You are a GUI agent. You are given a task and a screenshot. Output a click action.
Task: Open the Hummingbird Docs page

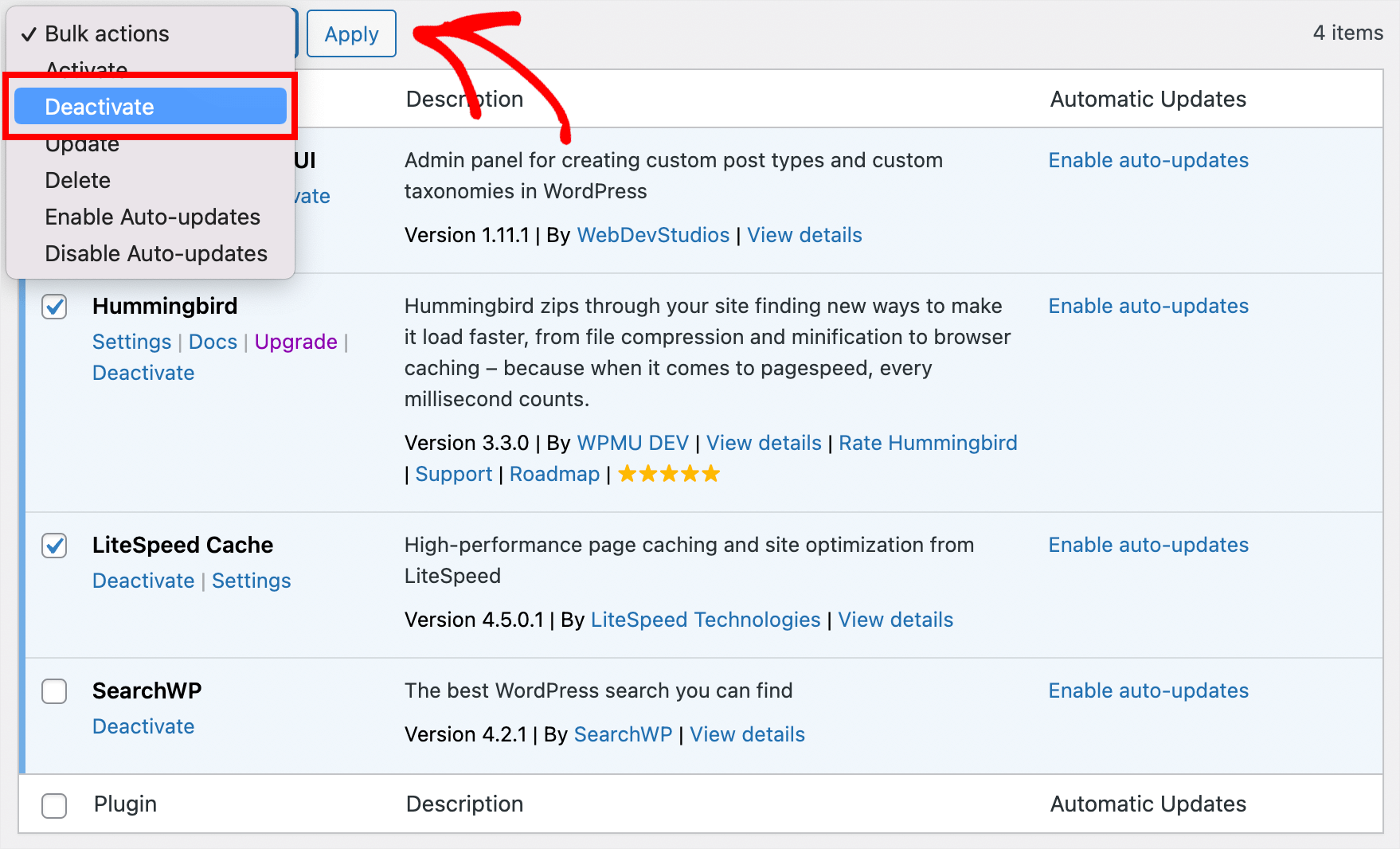(x=213, y=342)
